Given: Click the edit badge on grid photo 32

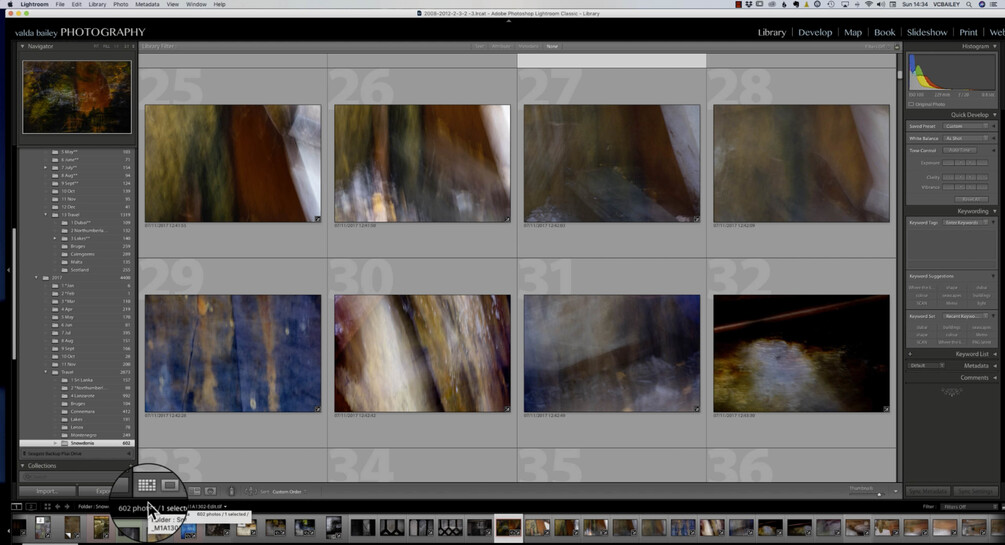Looking at the screenshot, I should [x=886, y=408].
